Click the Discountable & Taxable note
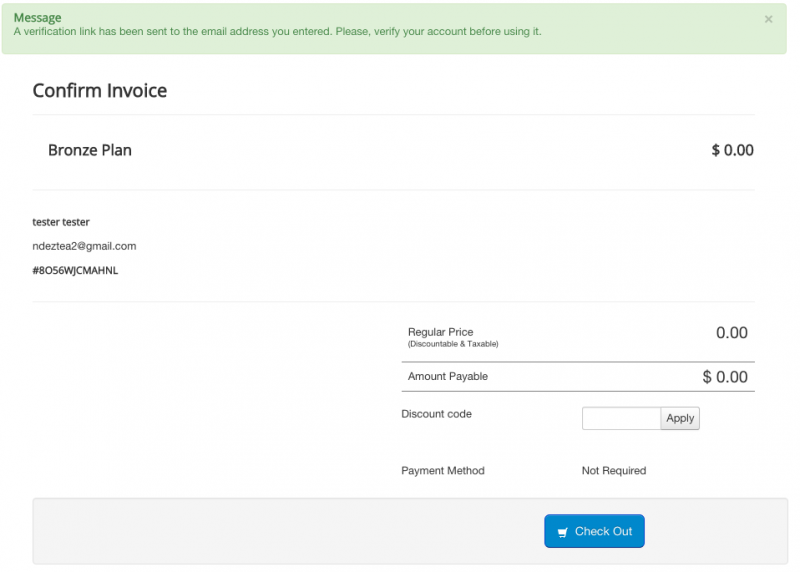Image resolution: width=800 pixels, height=572 pixels. pyautogui.click(x=452, y=344)
